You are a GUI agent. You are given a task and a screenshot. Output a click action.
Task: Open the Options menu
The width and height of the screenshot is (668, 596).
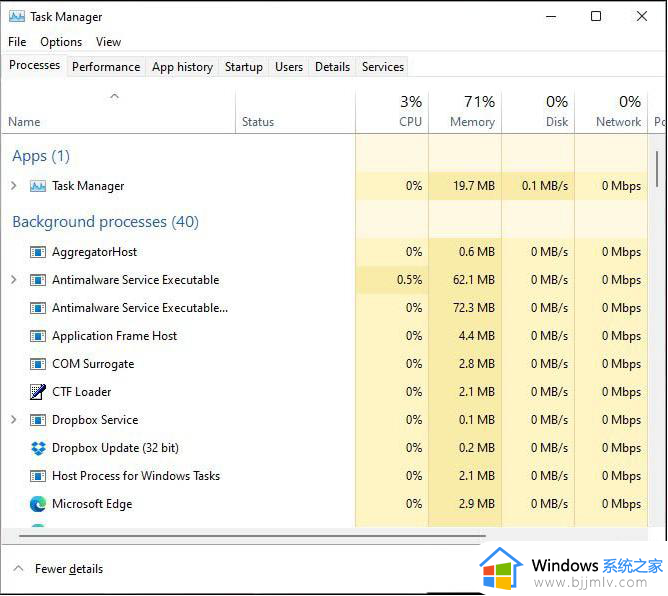point(61,42)
